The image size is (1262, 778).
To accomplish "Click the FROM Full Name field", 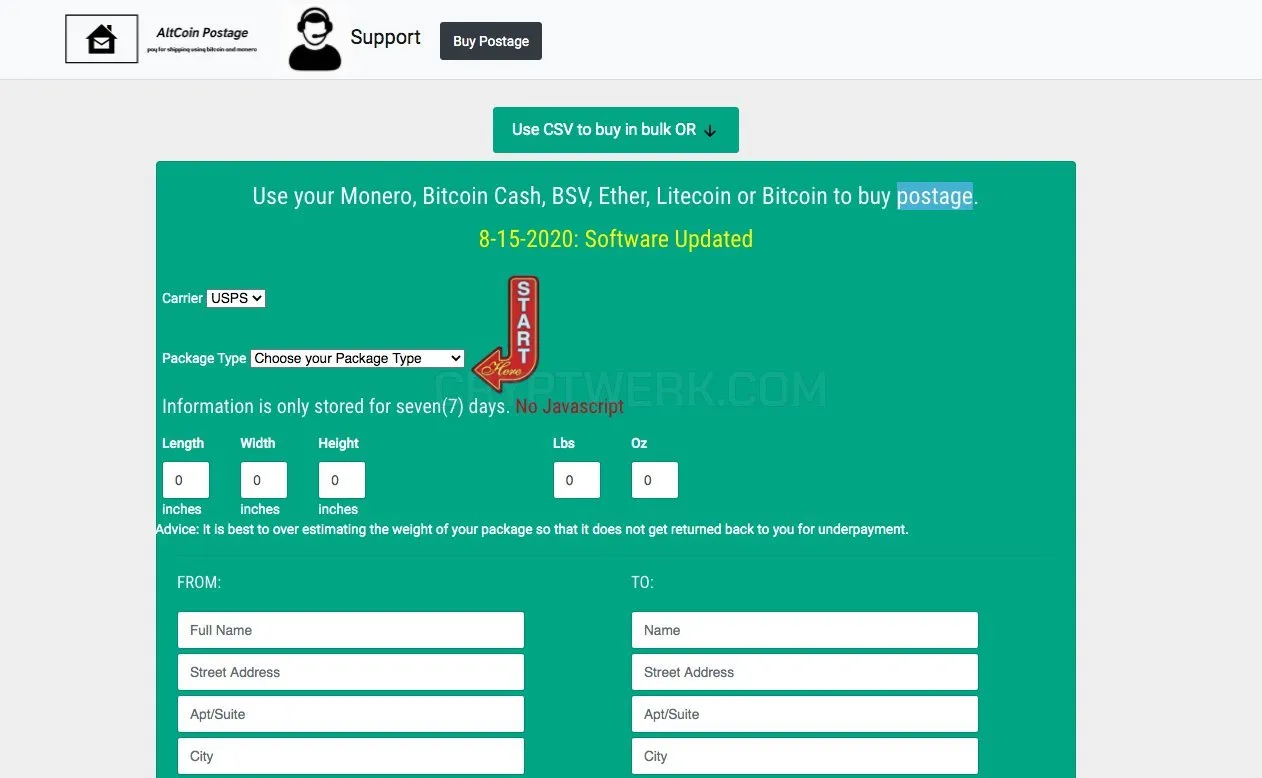I will 351,630.
